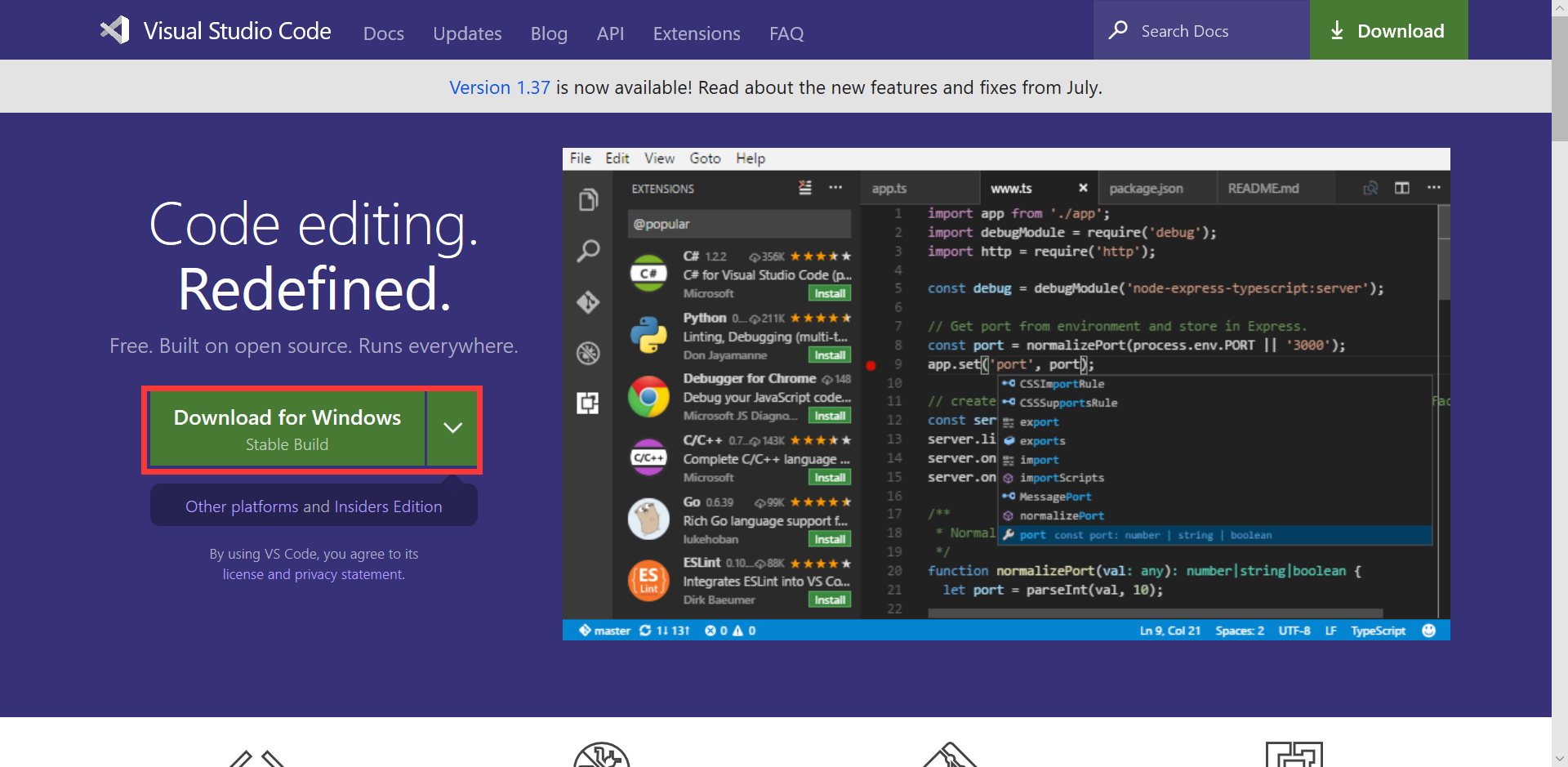Open the editor more actions menu
This screenshot has width=1568, height=767.
tap(1435, 188)
